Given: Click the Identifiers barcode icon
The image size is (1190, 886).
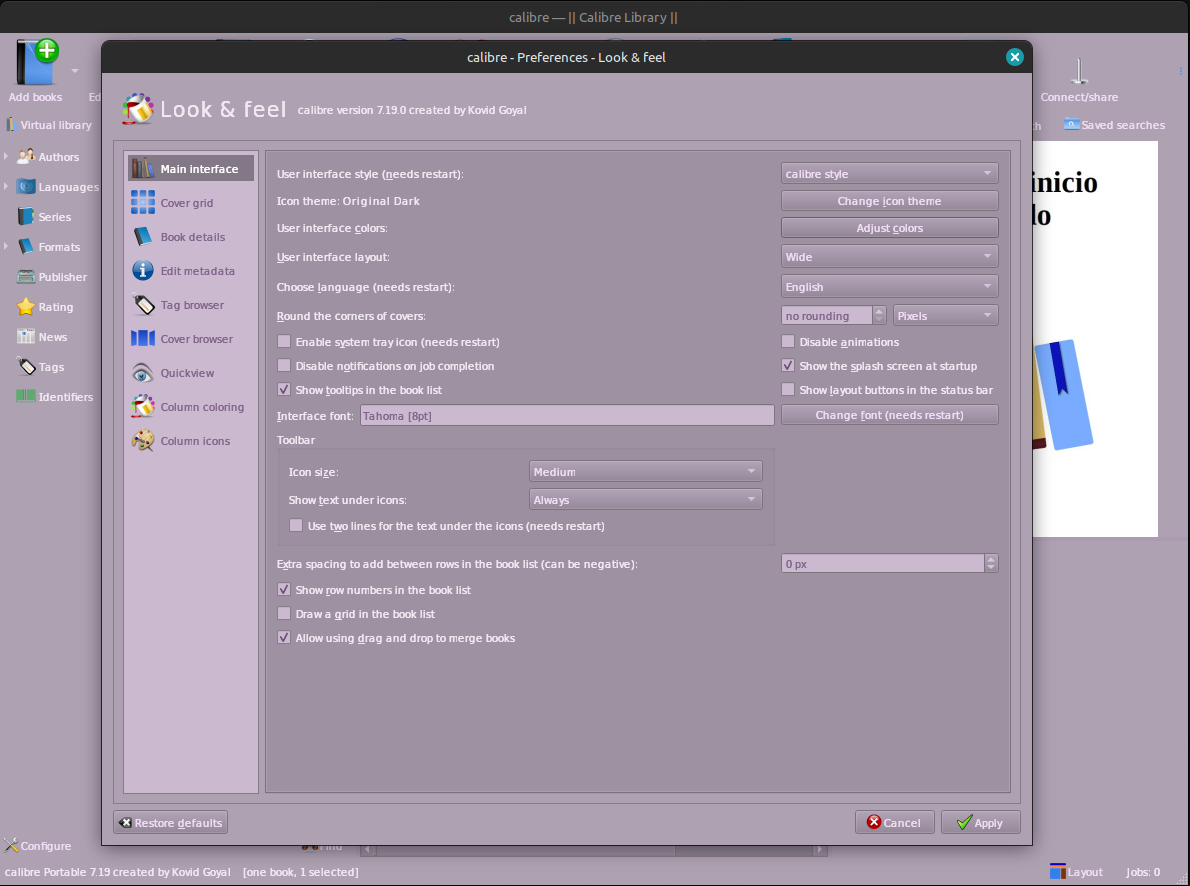Looking at the screenshot, I should click(x=26, y=396).
